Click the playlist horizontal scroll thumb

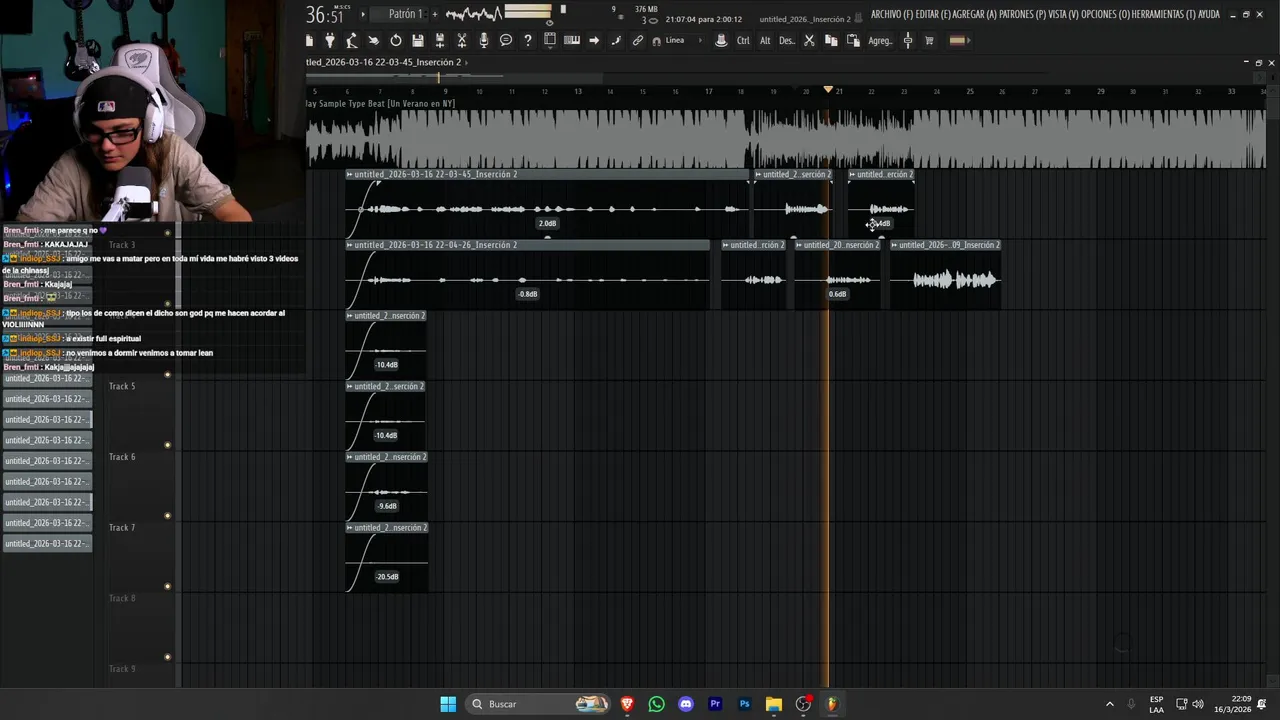click(453, 77)
